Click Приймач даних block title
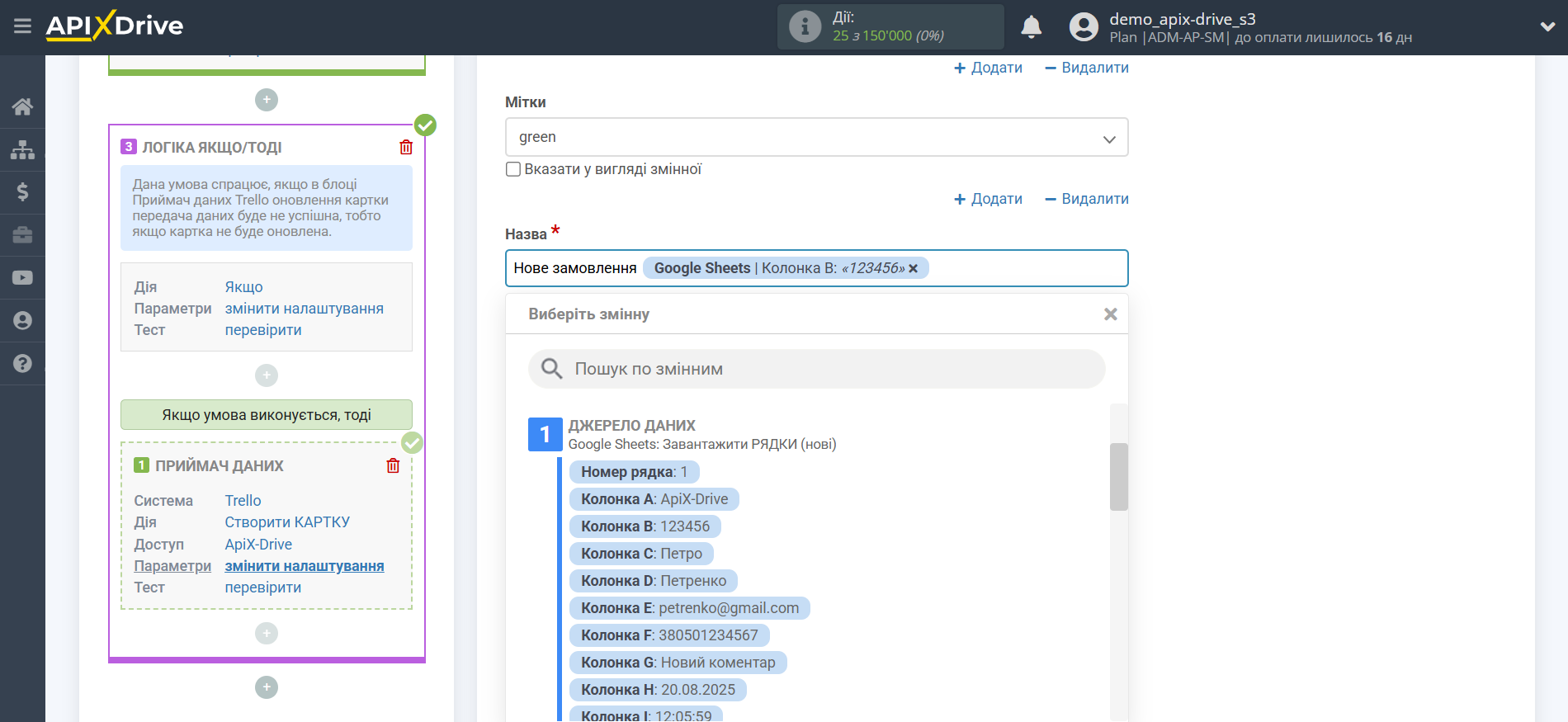This screenshot has height=722, width=1568. click(x=219, y=466)
